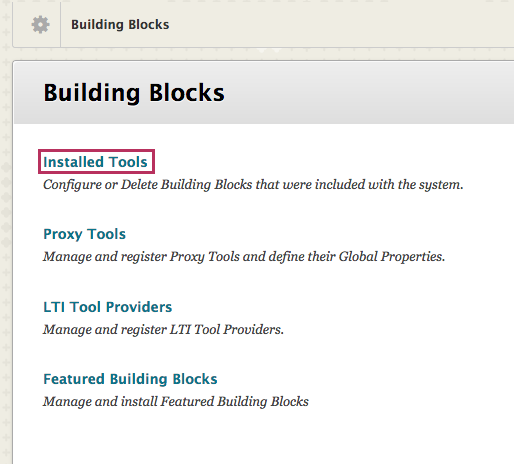Open the Proxy Tools link
Image resolution: width=514 pixels, height=464 pixels.
(85, 234)
